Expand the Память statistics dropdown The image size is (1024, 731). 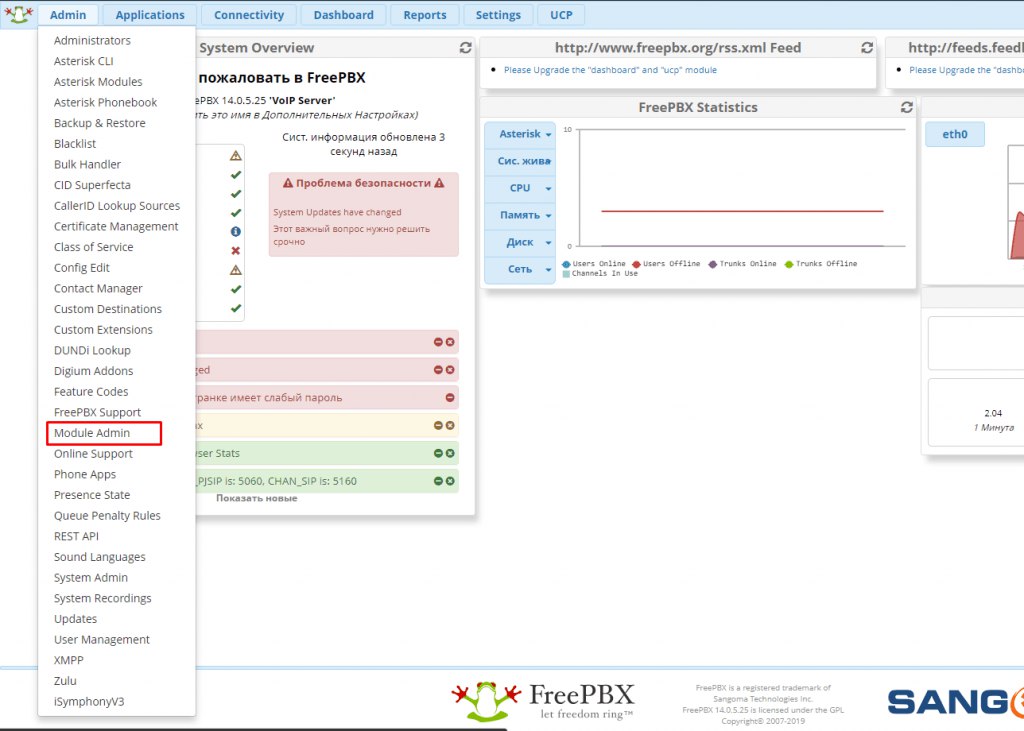point(520,215)
